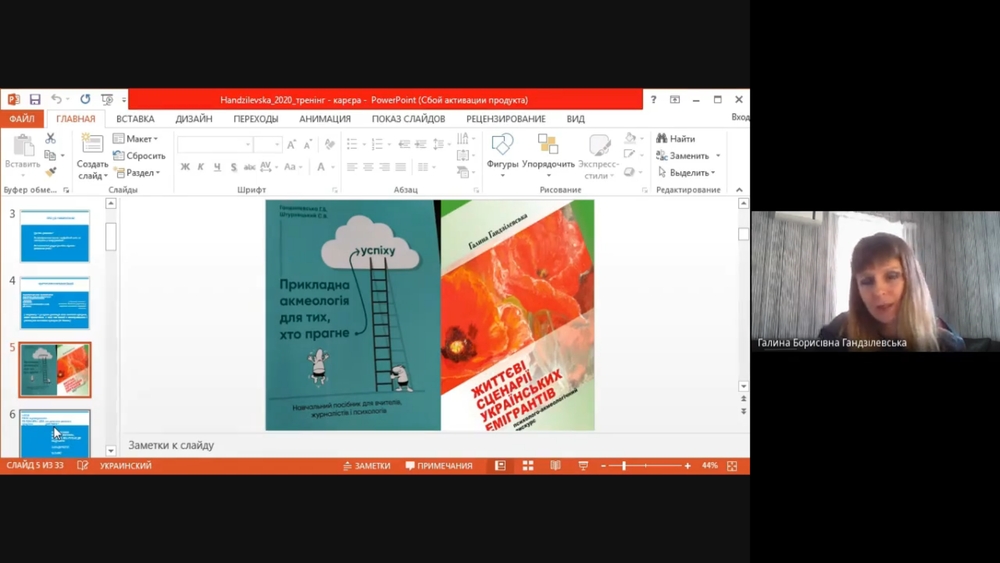Click the zoom slider in the status bar
1000x563 pixels.
(624, 466)
